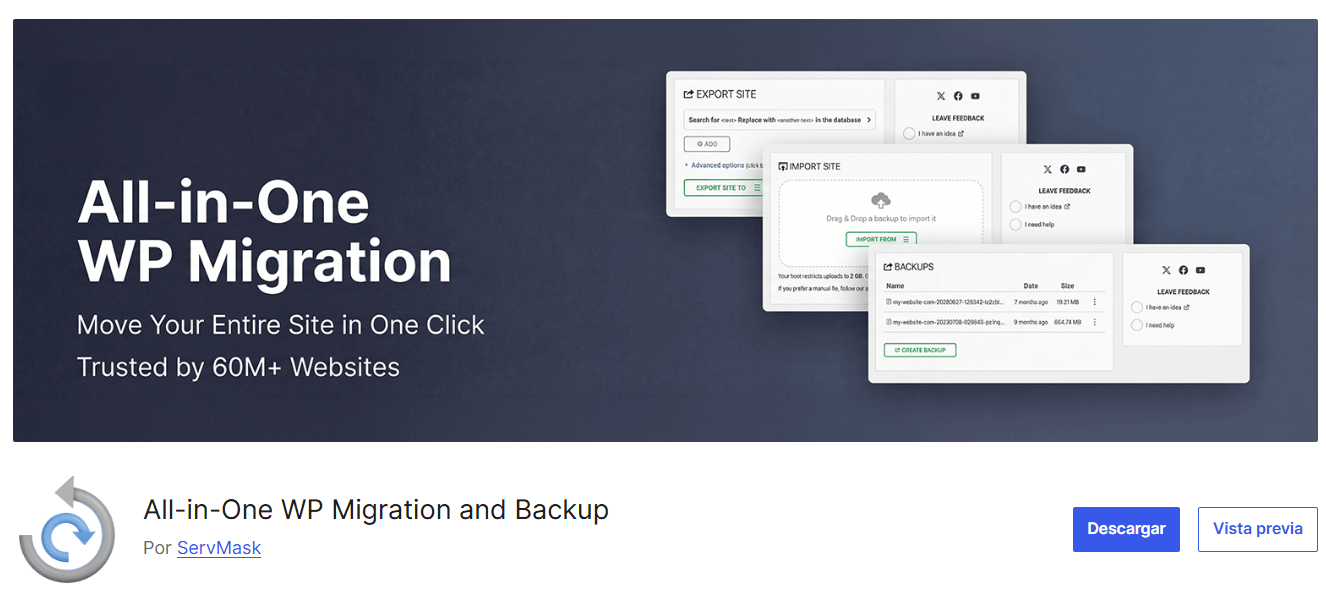Select 'I have an idea' radio beside Import Site
This screenshot has height=614, width=1326.
pos(1016,207)
